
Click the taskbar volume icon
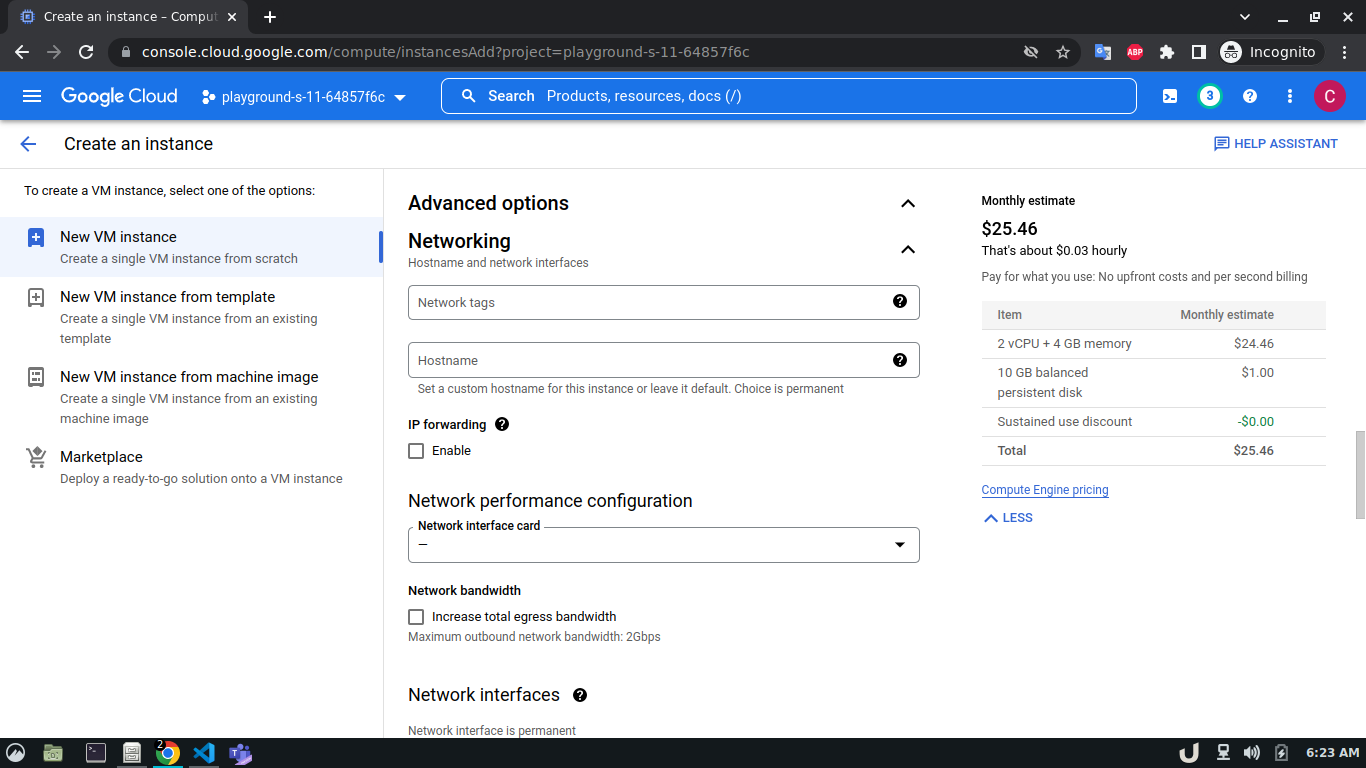1251,753
